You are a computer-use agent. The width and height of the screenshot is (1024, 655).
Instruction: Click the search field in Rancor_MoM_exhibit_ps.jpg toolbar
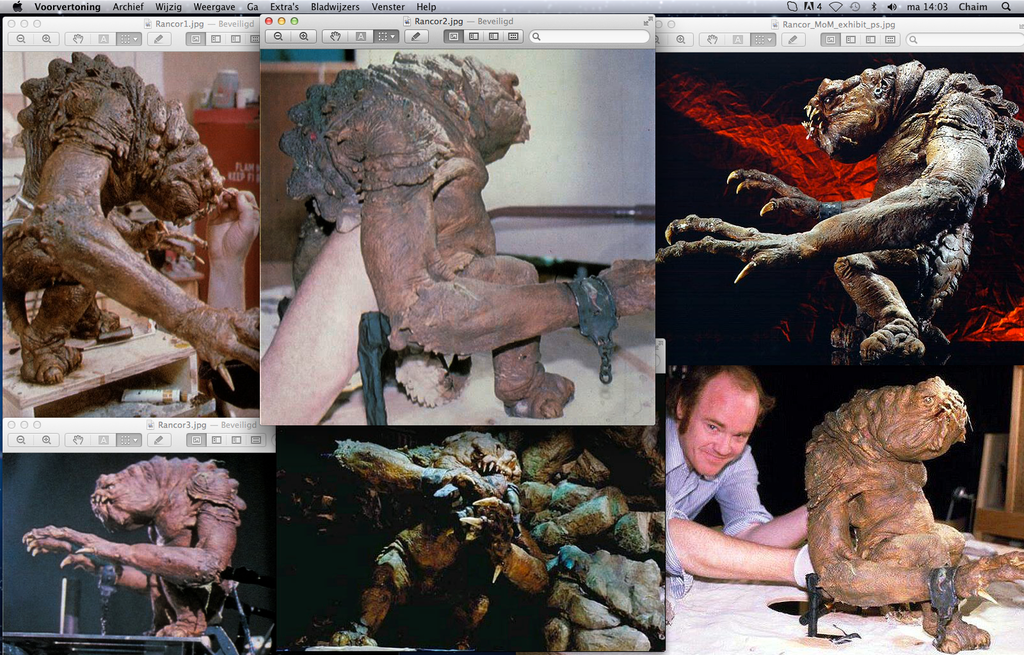tap(965, 40)
